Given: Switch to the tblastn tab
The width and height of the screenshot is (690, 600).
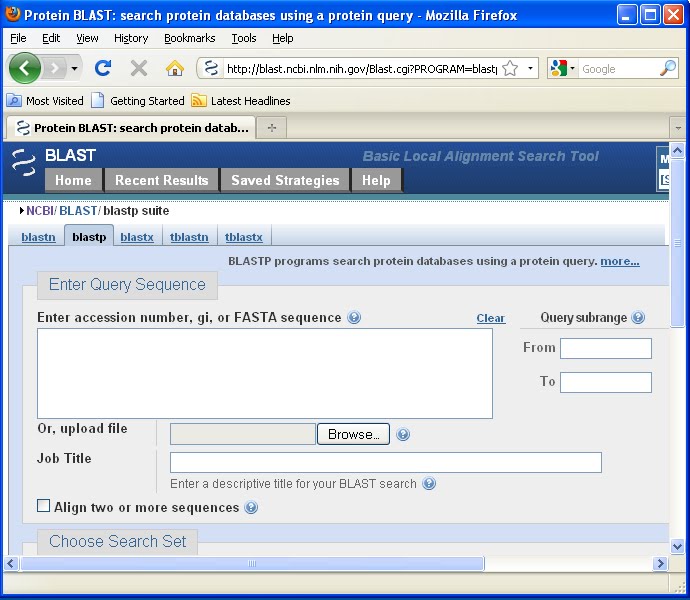Looking at the screenshot, I should tap(189, 237).
